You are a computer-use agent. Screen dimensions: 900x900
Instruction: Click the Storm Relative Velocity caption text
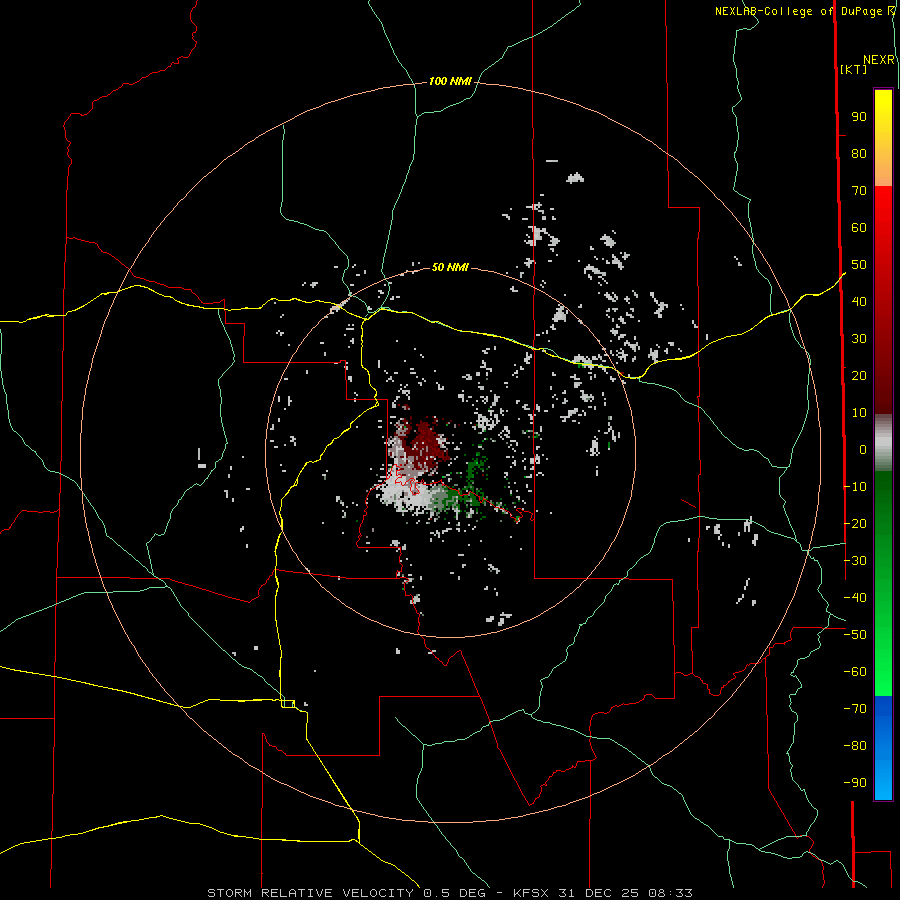450,893
